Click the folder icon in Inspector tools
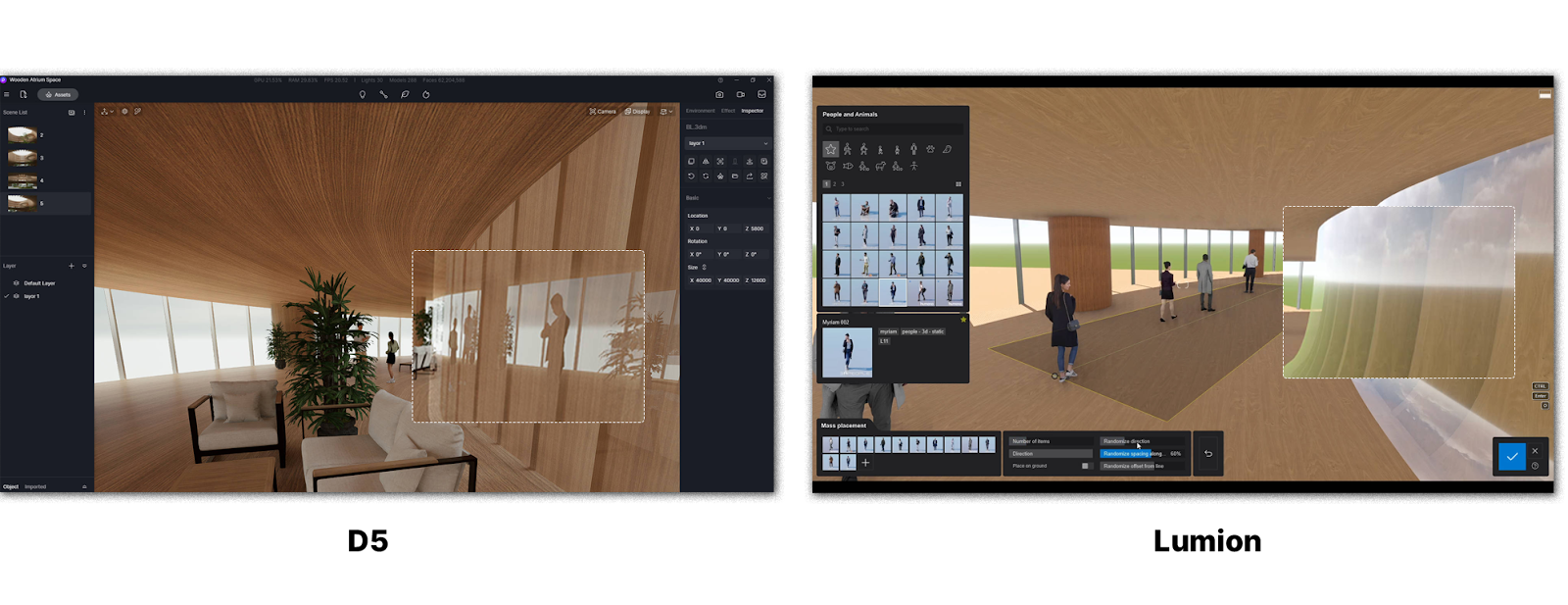Screen dimensions: 1568x605 coord(735,176)
